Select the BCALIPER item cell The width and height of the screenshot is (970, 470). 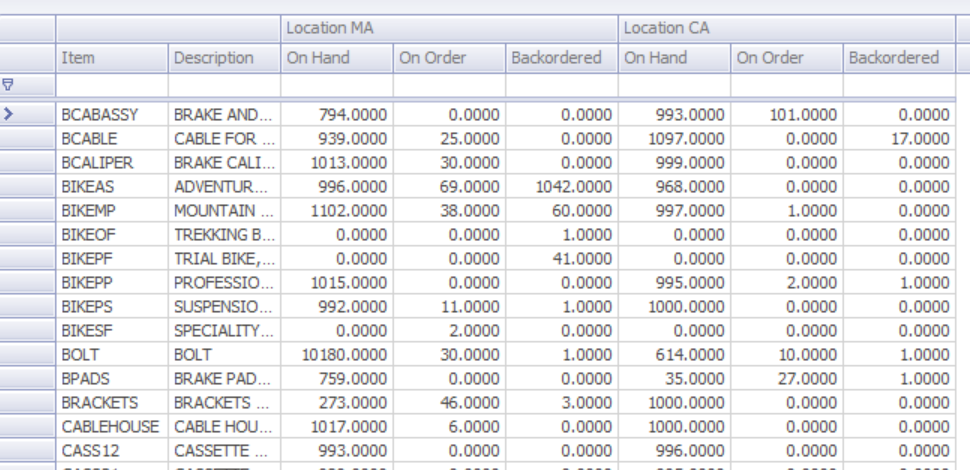[112, 163]
